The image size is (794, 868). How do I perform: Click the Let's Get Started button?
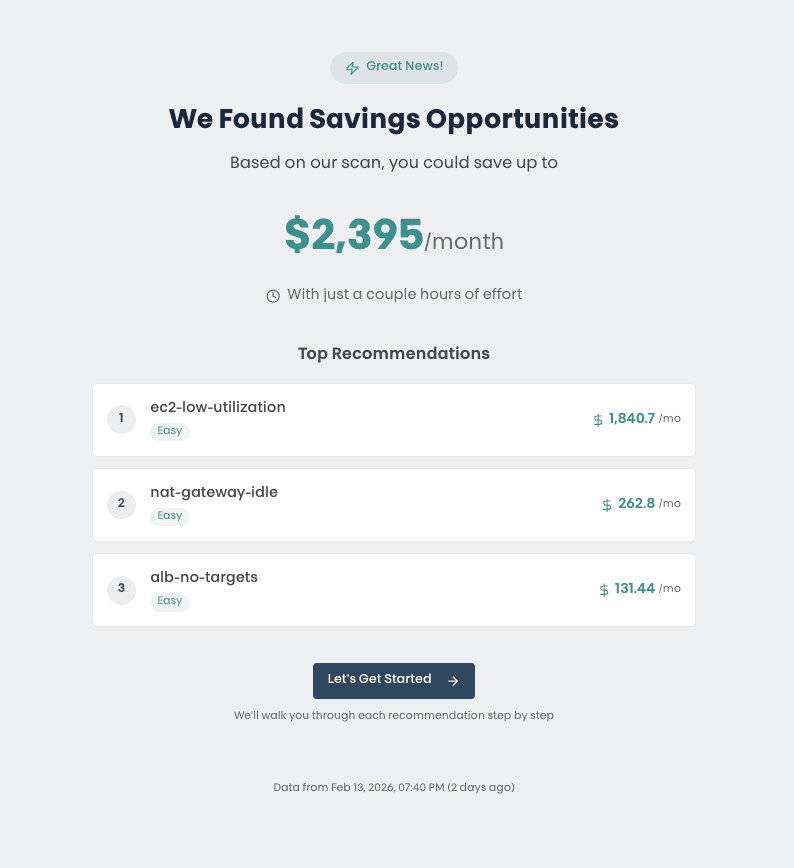pyautogui.click(x=394, y=680)
